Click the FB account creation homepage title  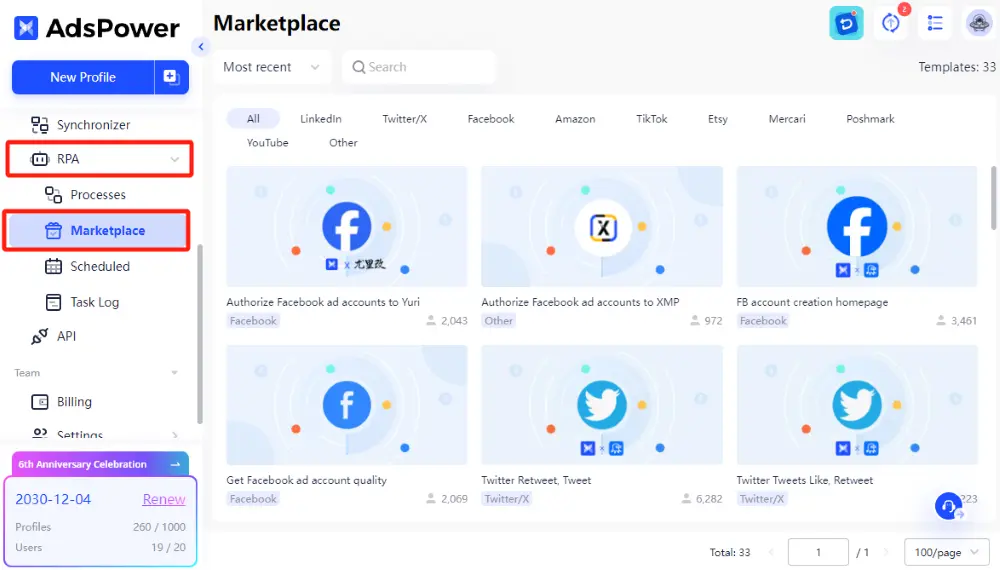pyautogui.click(x=812, y=302)
